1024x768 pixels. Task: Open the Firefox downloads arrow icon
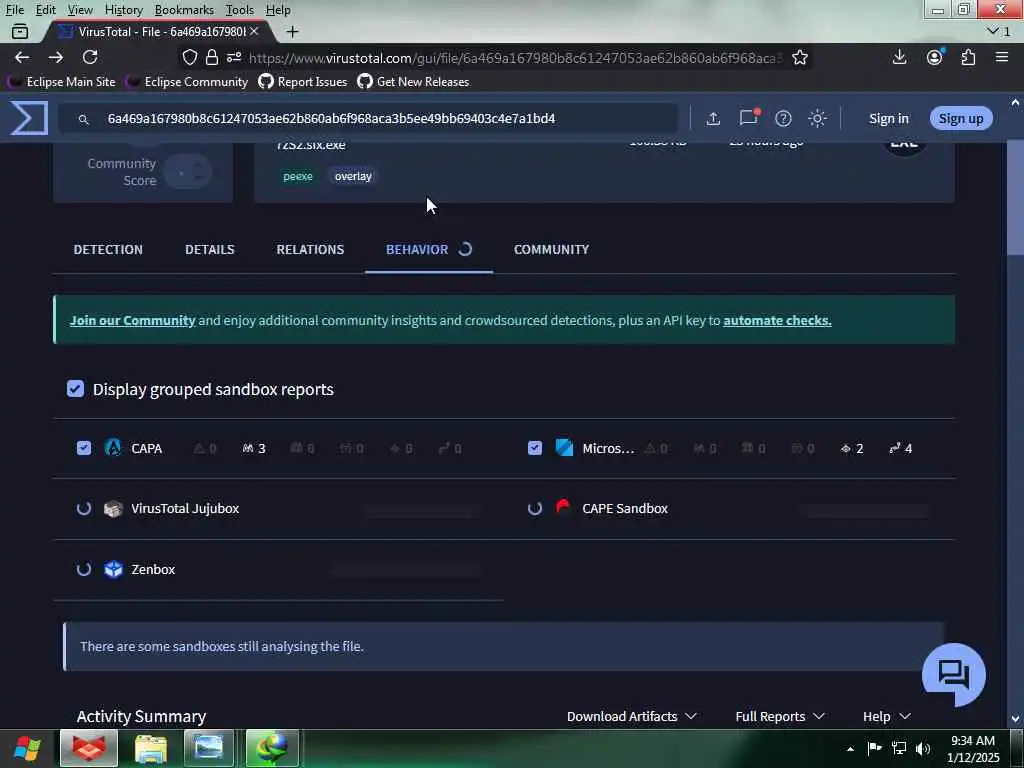tap(899, 57)
